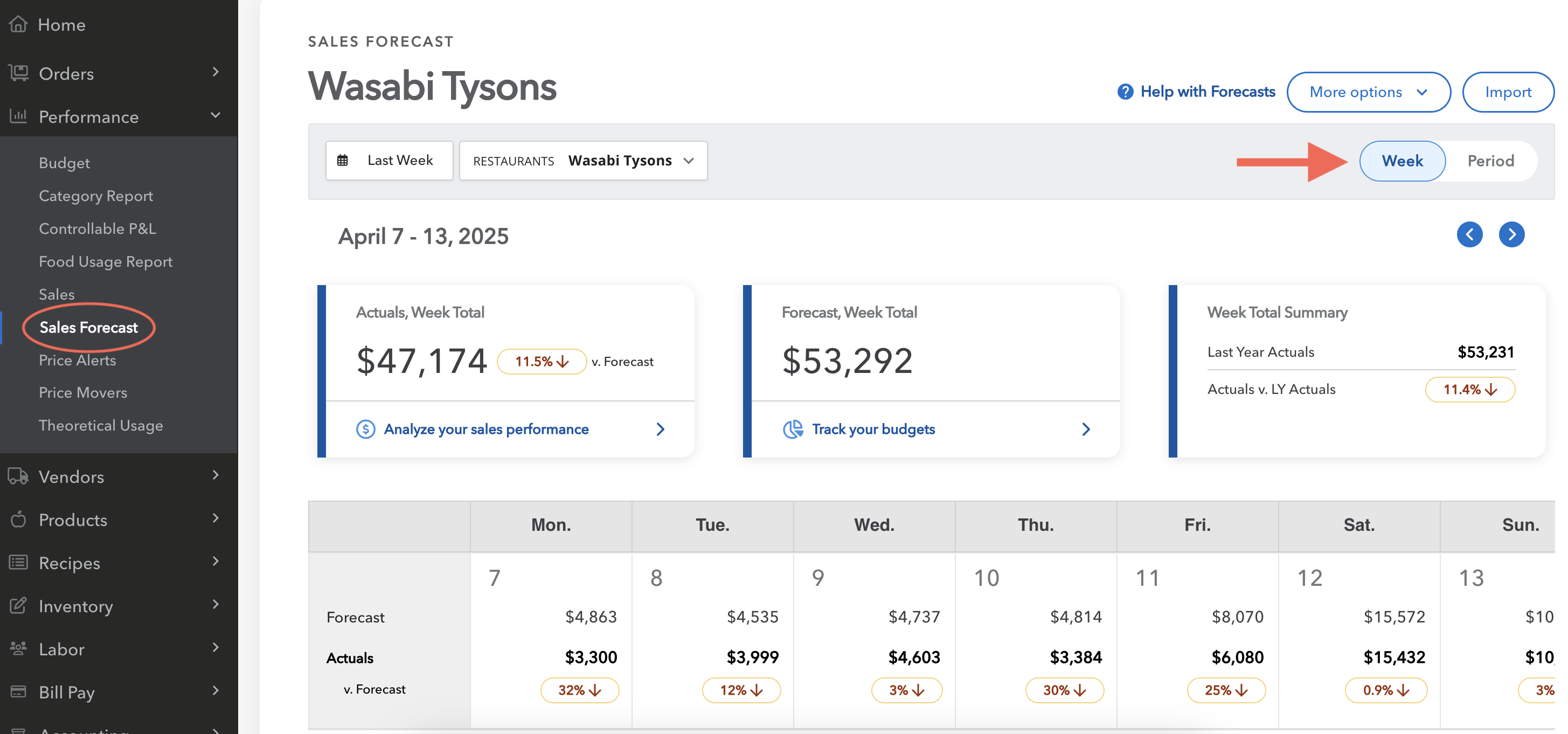
Task: Expand the Inventory menu chevron
Action: [x=216, y=605]
